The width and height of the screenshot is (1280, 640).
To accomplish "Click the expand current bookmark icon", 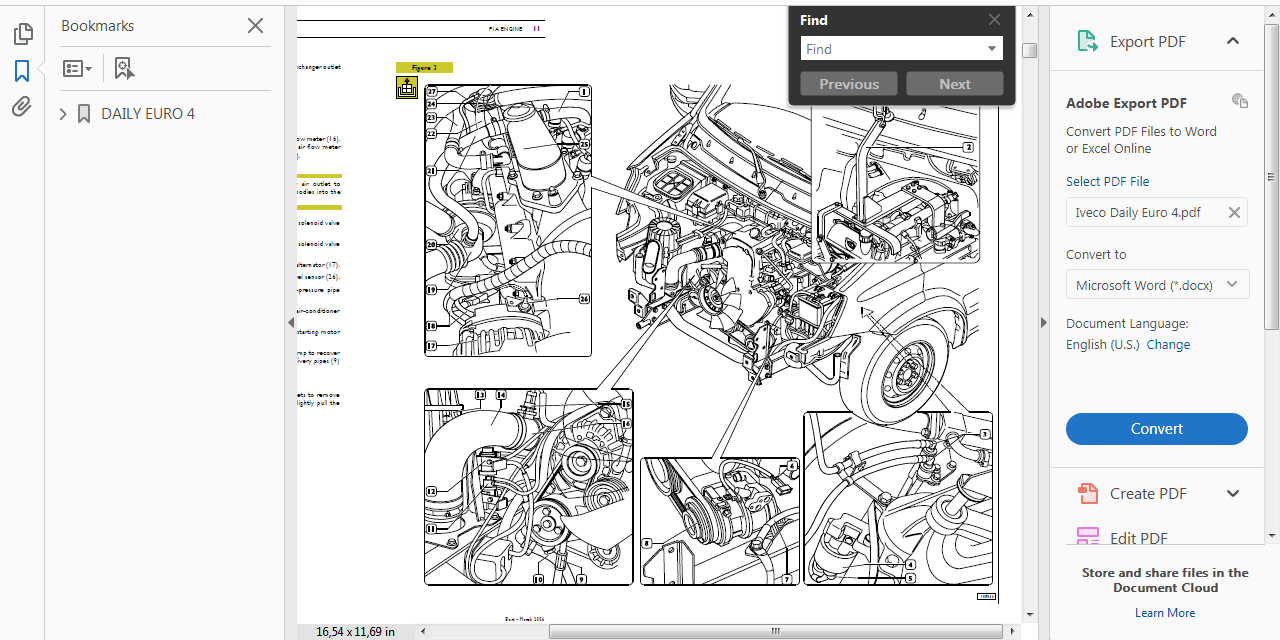I will 123,68.
